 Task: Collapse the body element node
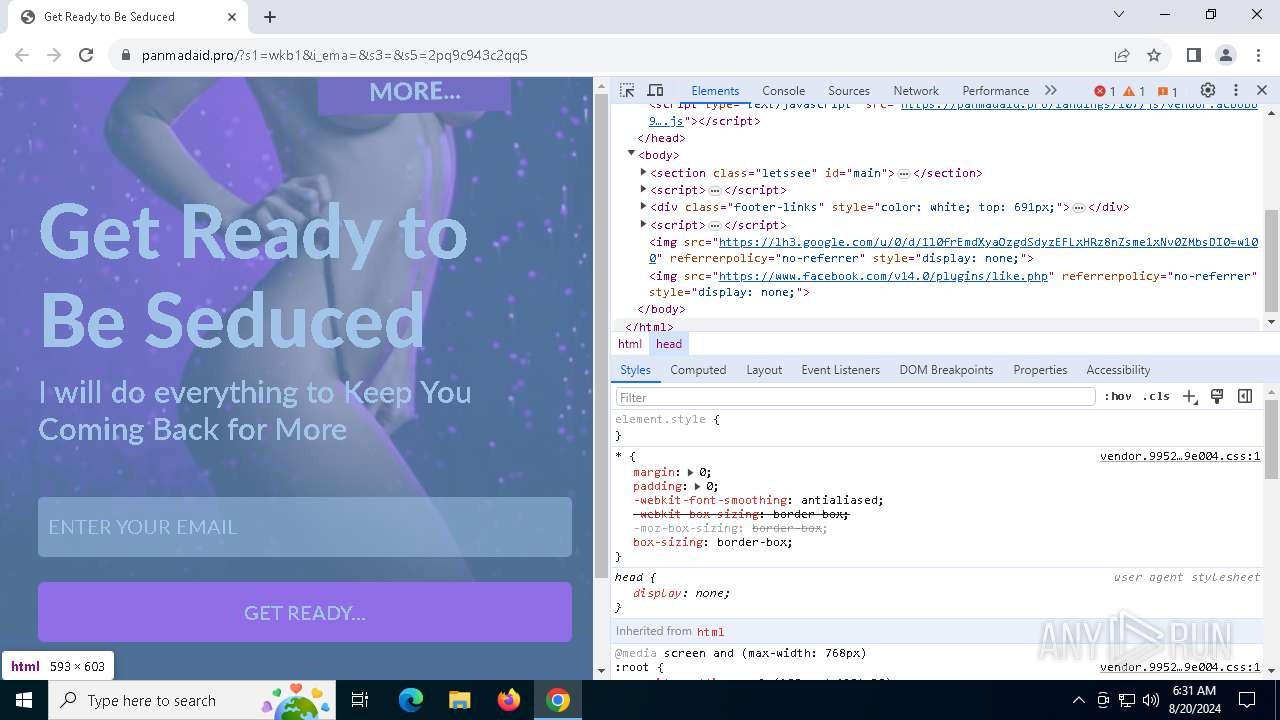click(x=631, y=154)
